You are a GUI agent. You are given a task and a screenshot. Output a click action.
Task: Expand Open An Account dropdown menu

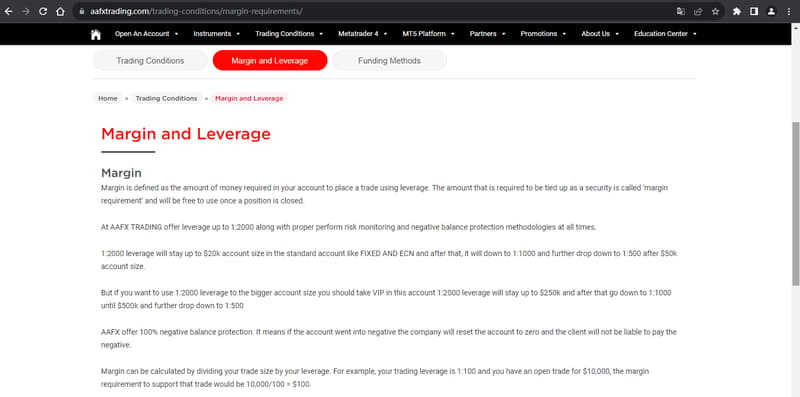(146, 34)
